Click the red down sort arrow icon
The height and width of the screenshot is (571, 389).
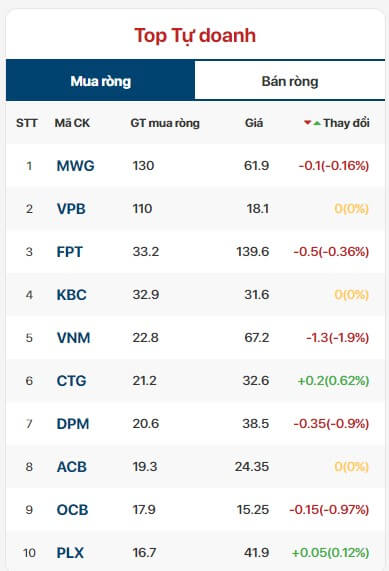tap(308, 123)
